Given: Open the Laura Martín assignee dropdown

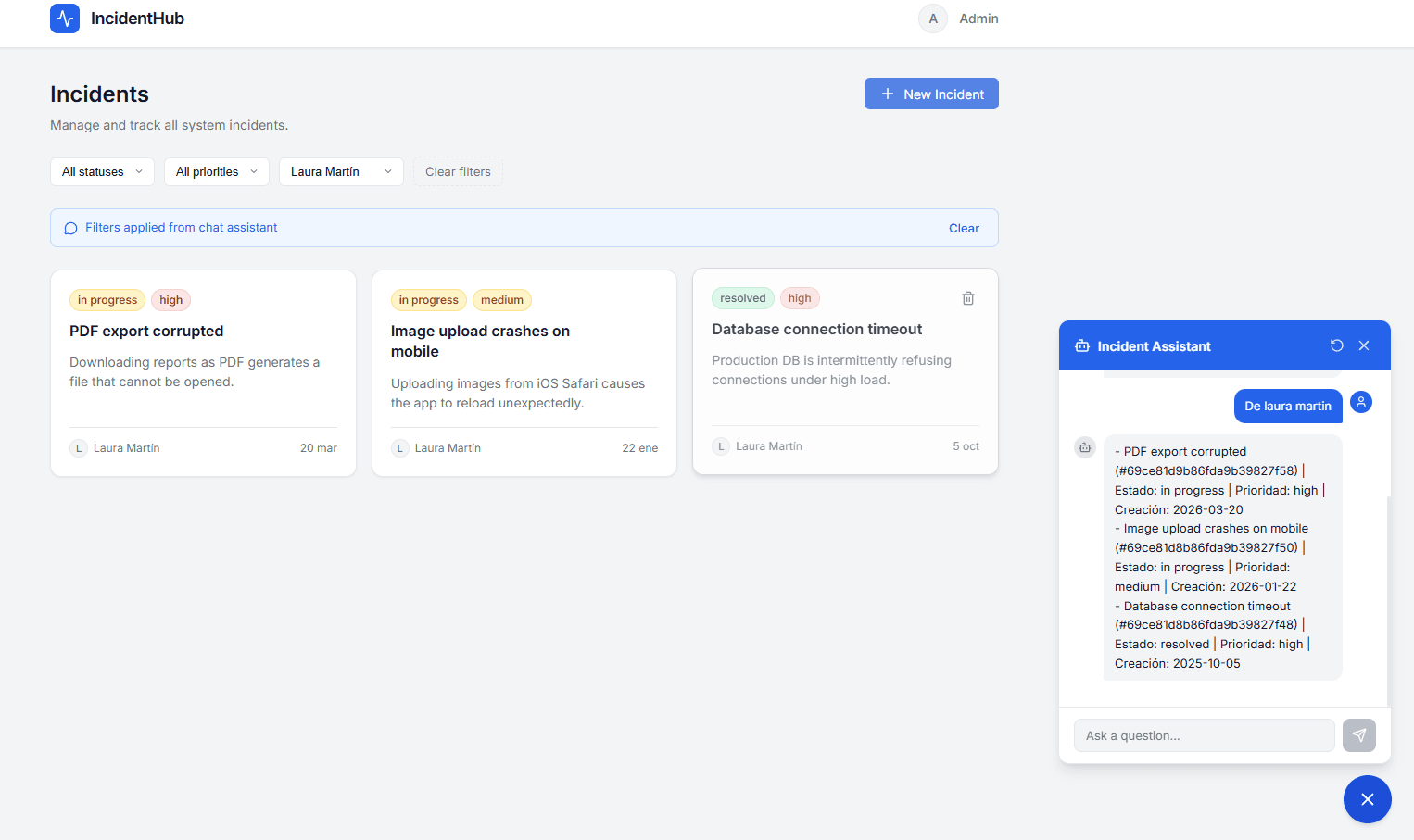Looking at the screenshot, I should click(341, 171).
